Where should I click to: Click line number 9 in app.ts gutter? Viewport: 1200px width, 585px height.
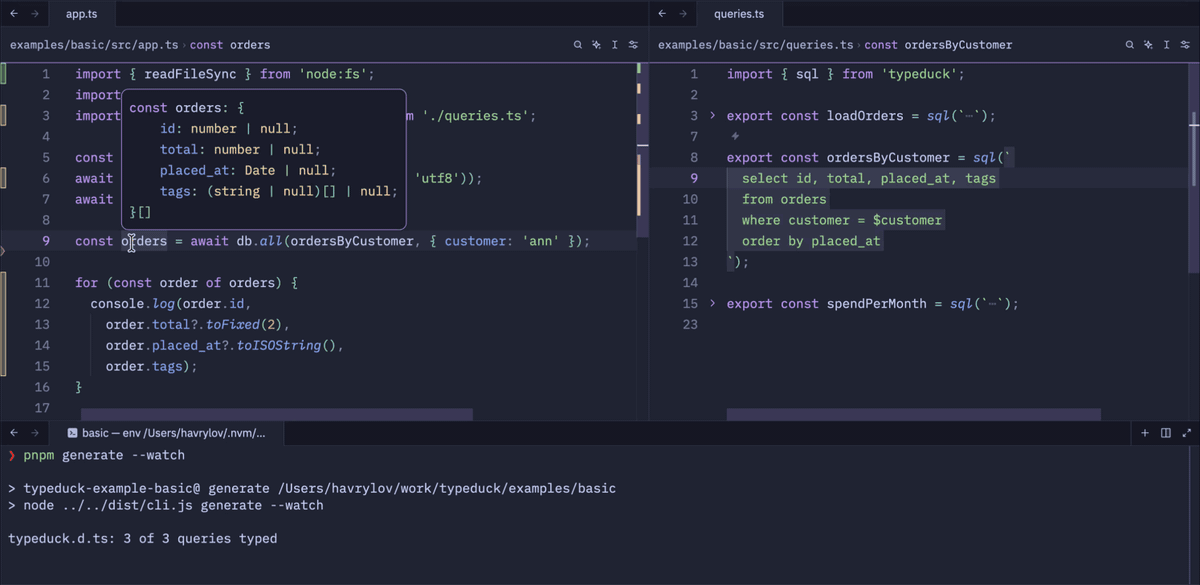(x=46, y=241)
